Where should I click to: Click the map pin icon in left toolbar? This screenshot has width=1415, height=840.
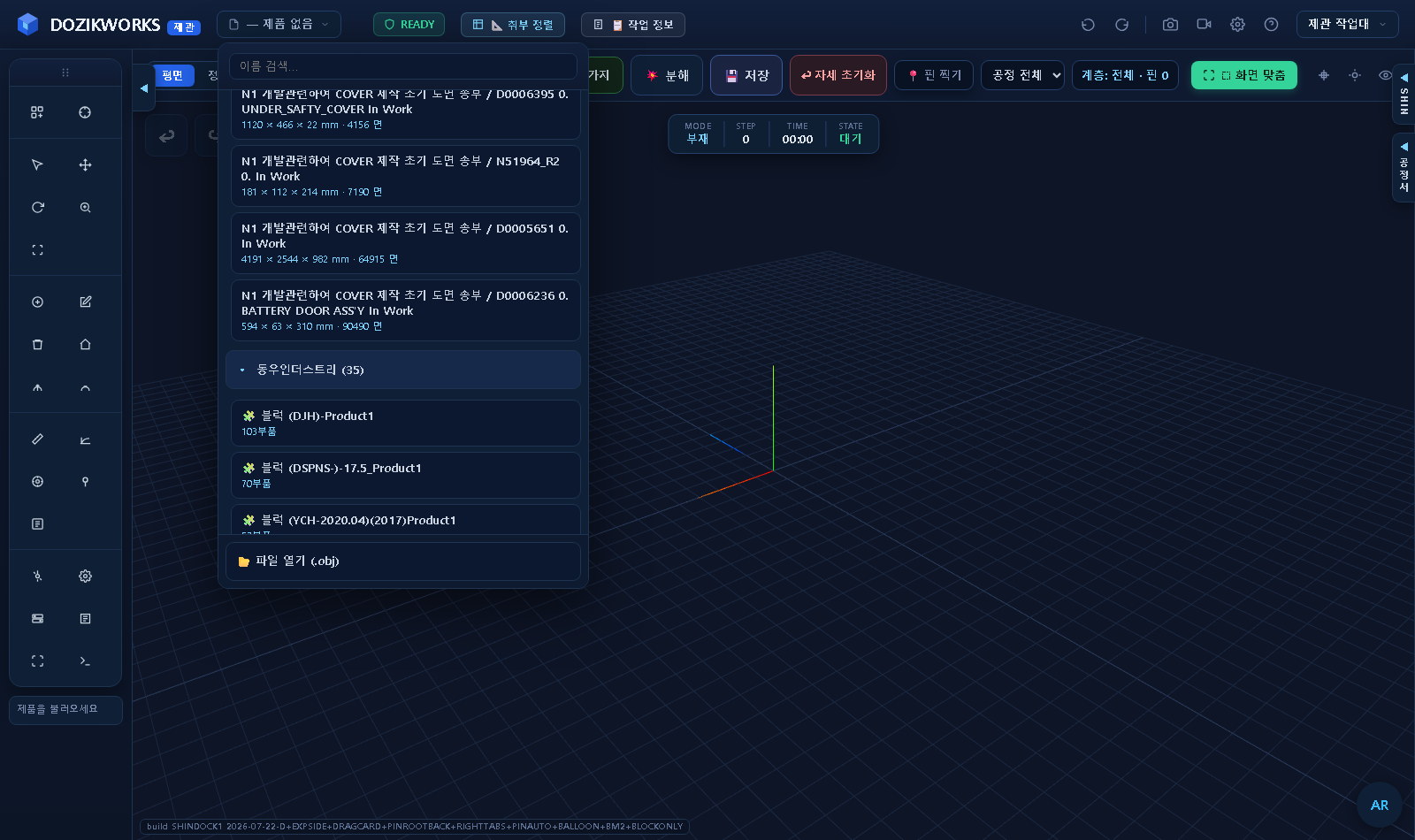pyautogui.click(x=85, y=482)
